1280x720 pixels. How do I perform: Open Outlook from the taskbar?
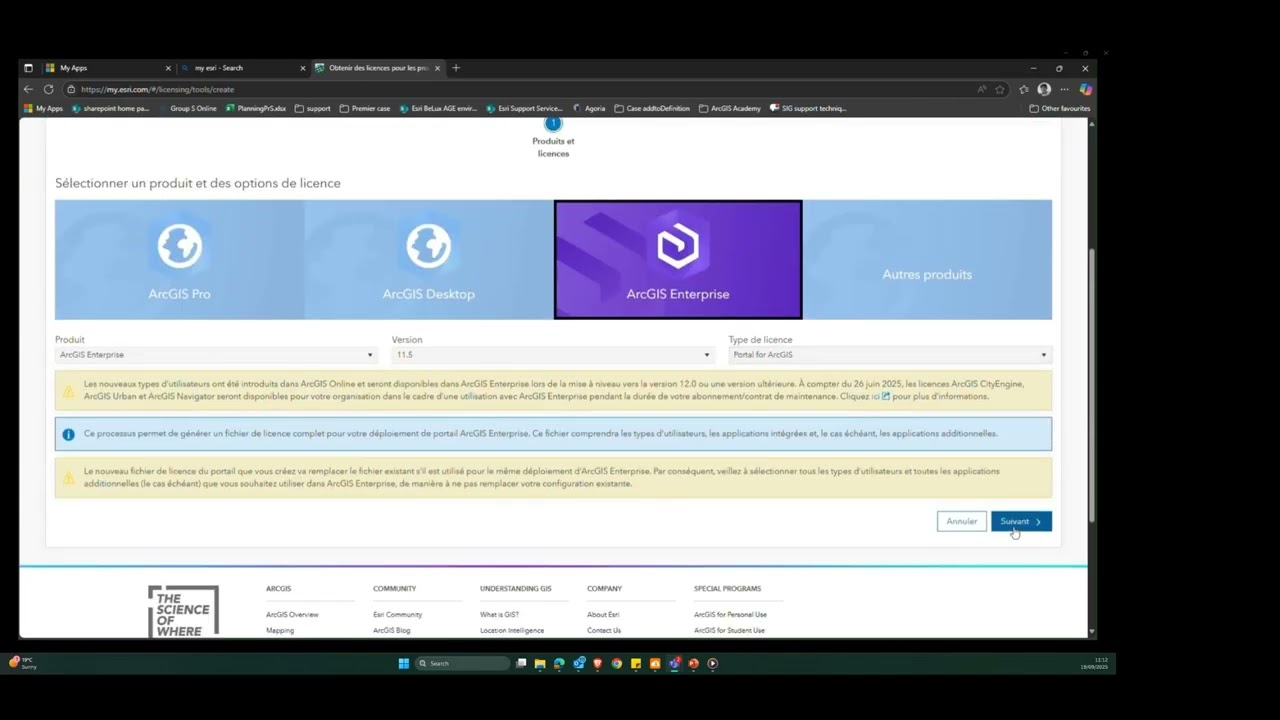click(579, 663)
